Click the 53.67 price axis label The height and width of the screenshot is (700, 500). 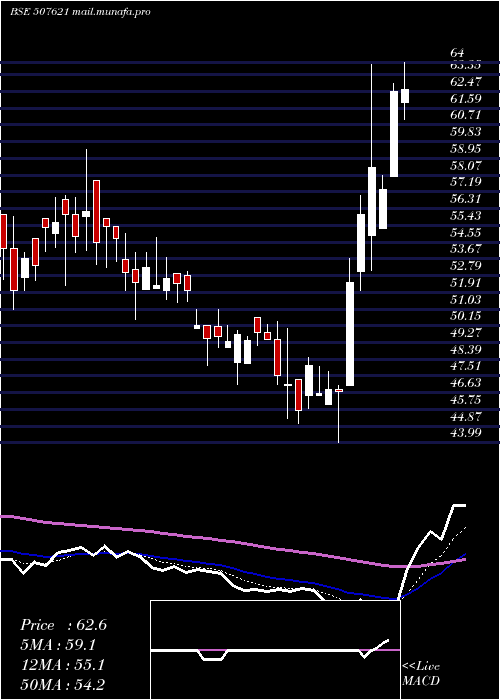(466, 249)
